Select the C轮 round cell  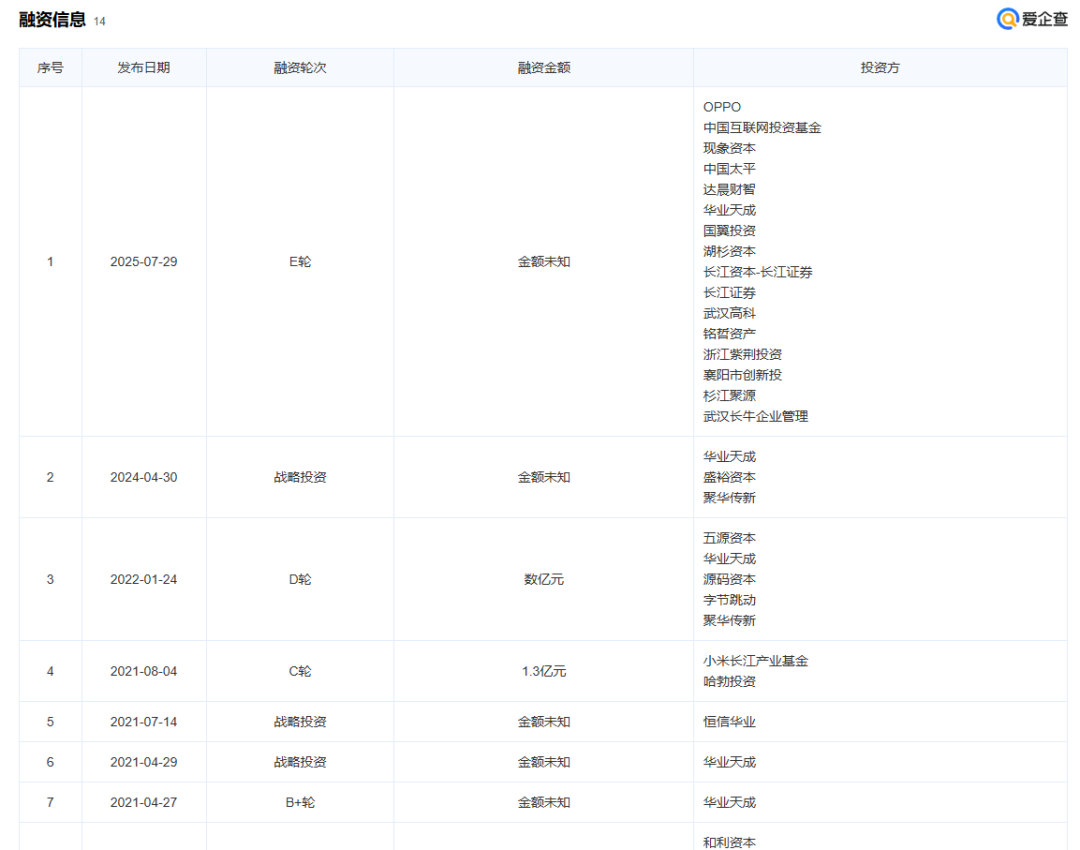click(300, 672)
